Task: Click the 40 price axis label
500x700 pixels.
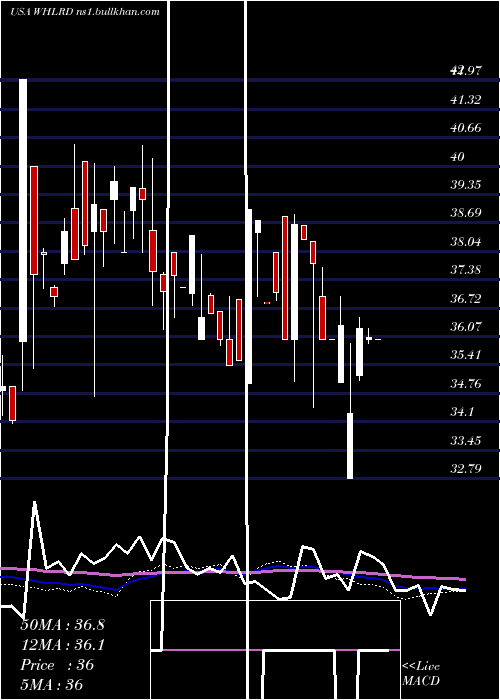Action: (458, 157)
